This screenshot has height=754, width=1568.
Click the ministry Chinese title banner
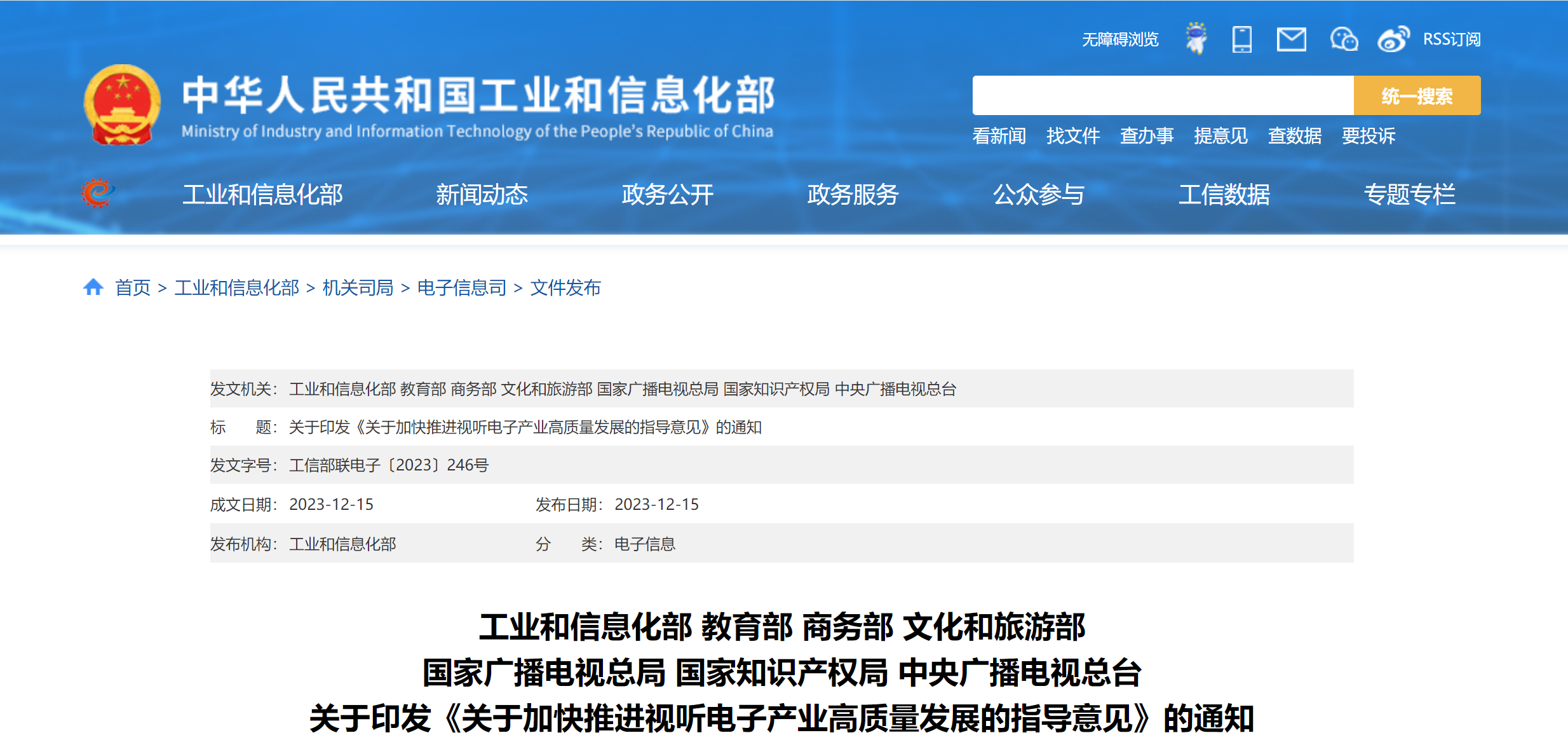tap(478, 95)
